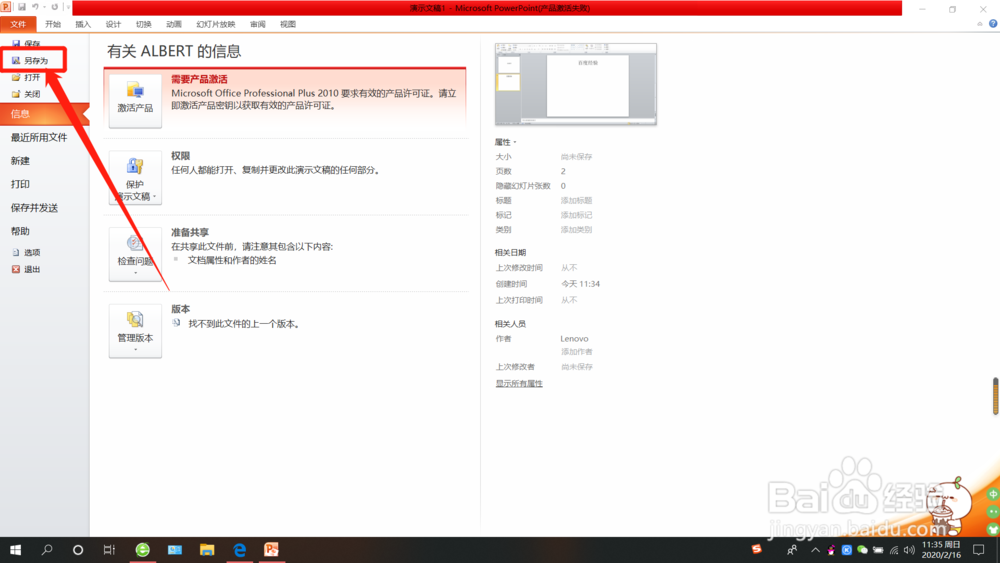Click 退出 to exit PowerPoint

tap(27, 269)
